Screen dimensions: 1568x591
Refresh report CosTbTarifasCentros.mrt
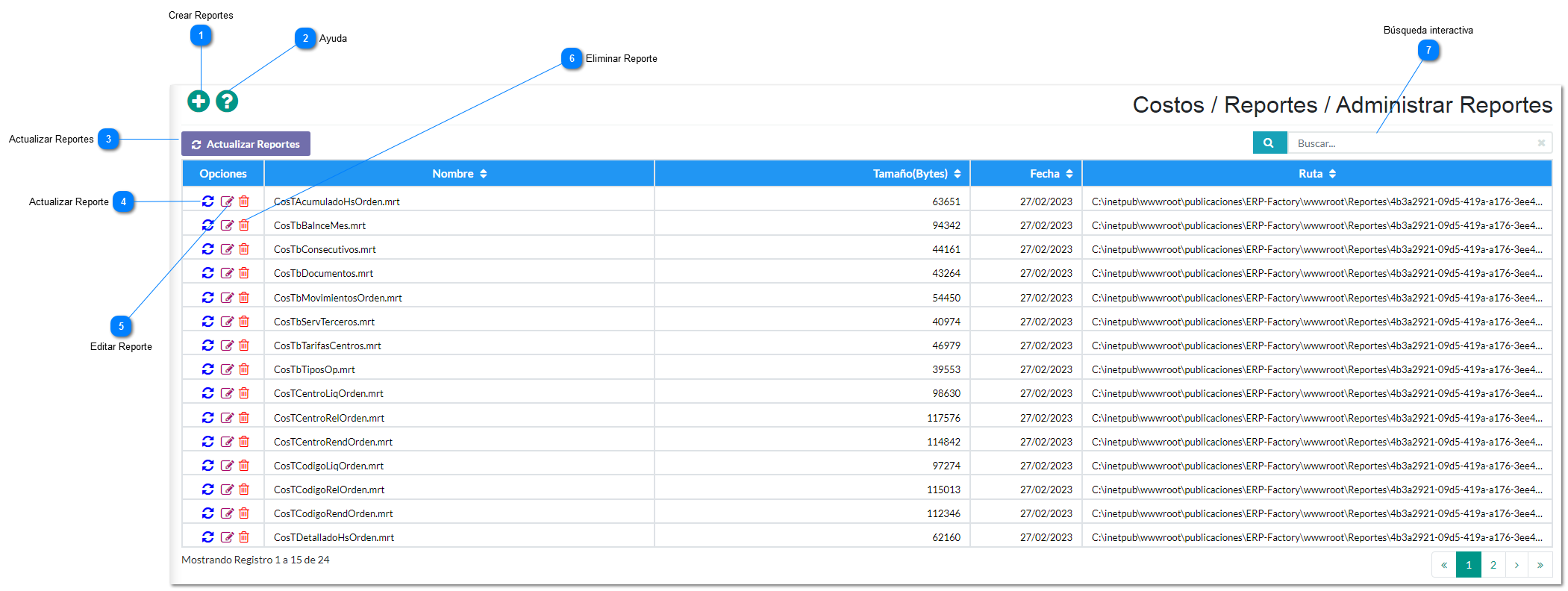click(x=208, y=345)
